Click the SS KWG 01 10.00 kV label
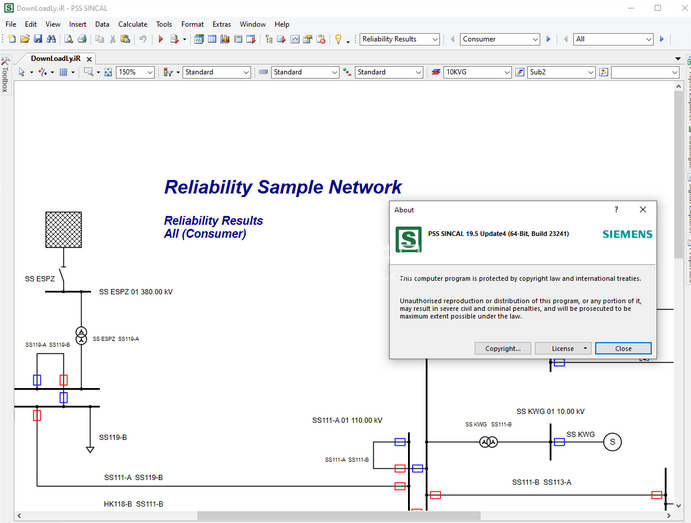Image resolution: width=691 pixels, height=523 pixels. coord(550,412)
